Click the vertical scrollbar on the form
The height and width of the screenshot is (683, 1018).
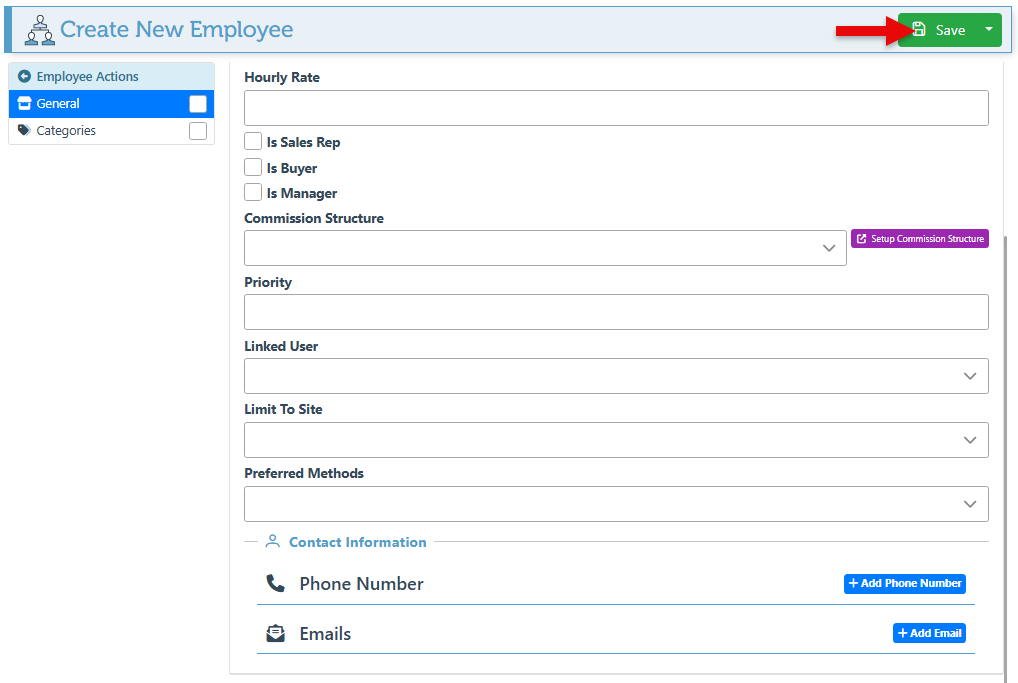[1005, 450]
